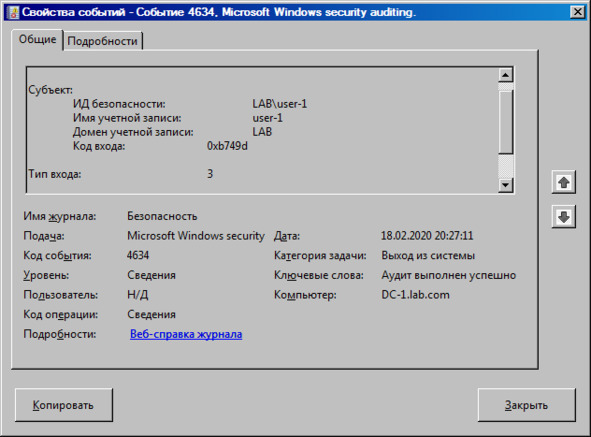Click the scrollbar down arrow in description box

click(x=505, y=185)
